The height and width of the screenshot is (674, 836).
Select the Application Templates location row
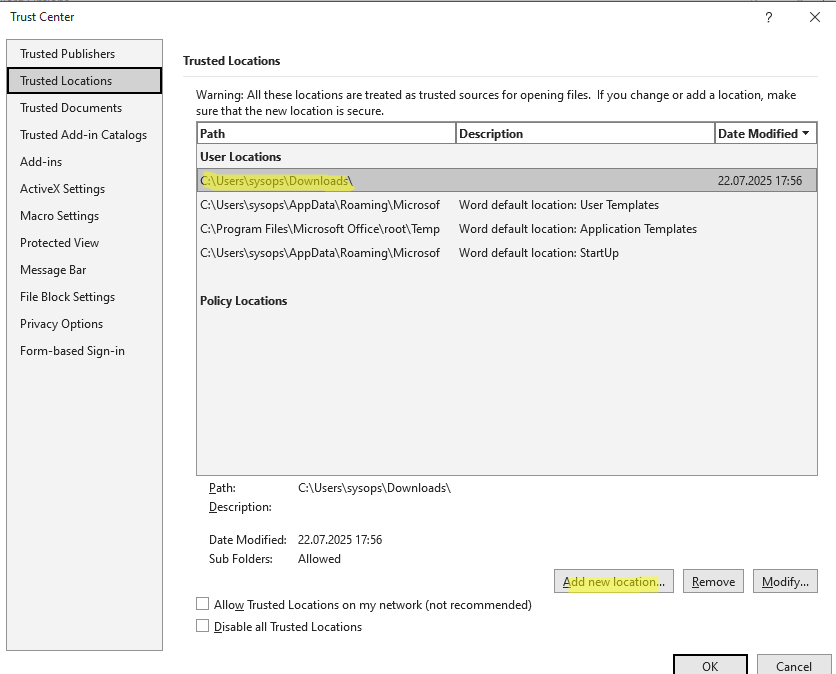(x=507, y=229)
